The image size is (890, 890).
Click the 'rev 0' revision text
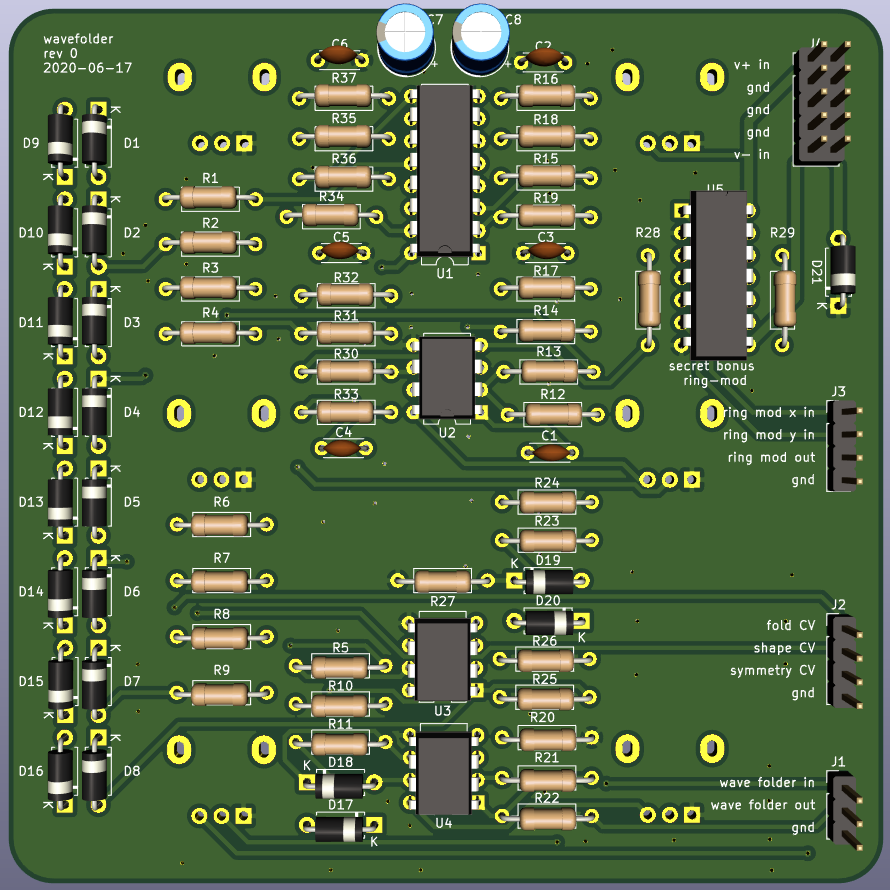tap(61, 53)
